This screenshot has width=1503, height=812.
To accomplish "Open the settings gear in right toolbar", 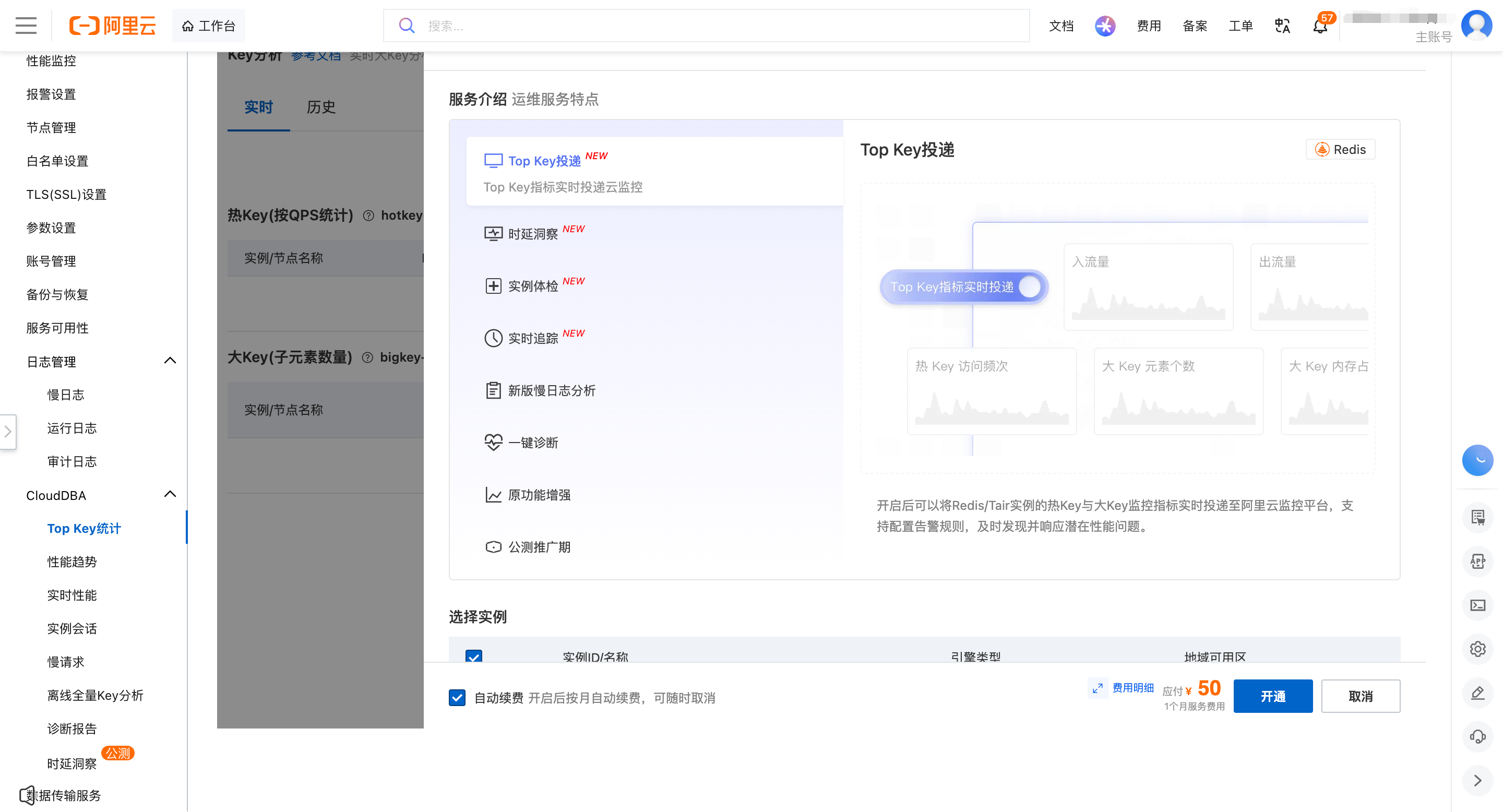I will pos(1477,649).
